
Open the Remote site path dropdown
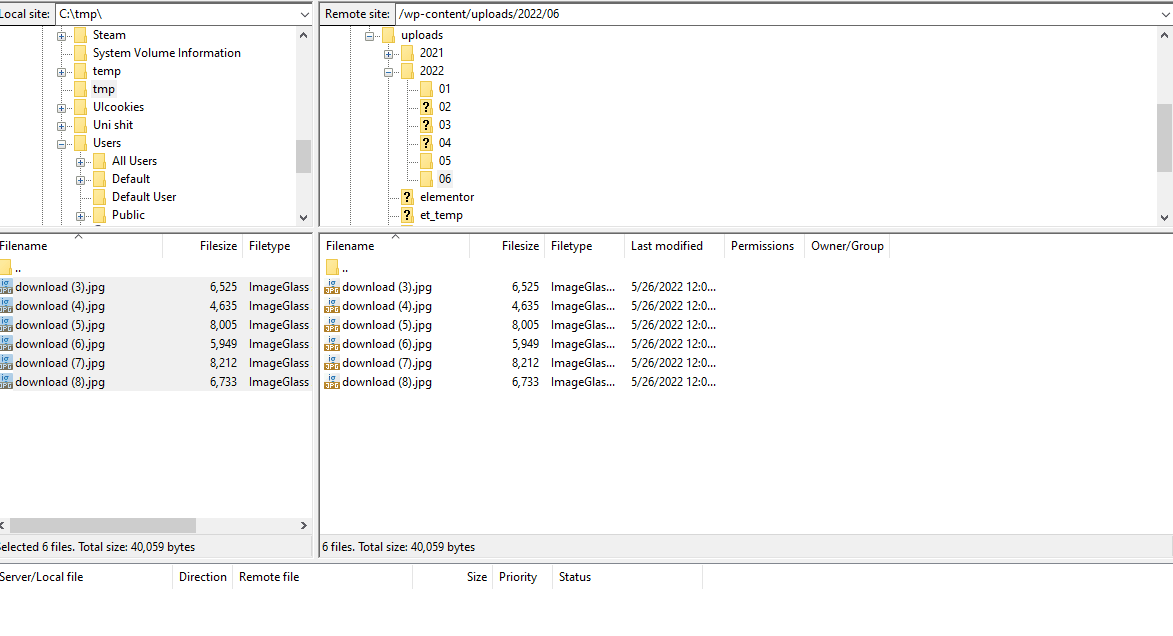1165,14
